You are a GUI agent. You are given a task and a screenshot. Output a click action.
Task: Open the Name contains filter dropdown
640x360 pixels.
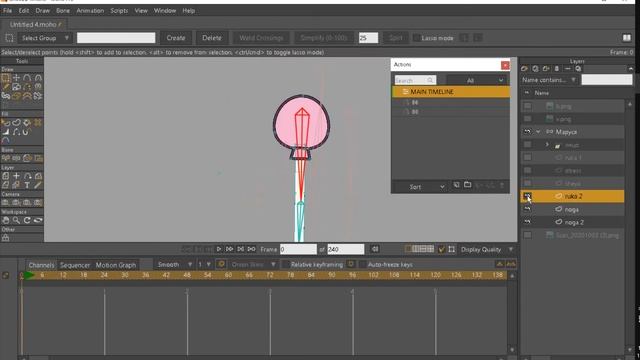549,80
